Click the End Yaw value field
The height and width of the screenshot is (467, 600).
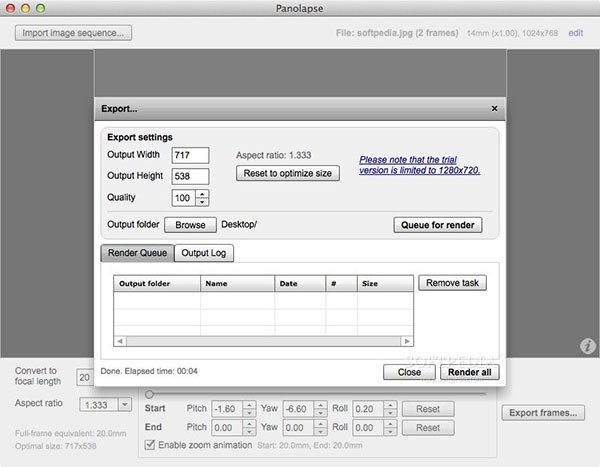point(298,428)
